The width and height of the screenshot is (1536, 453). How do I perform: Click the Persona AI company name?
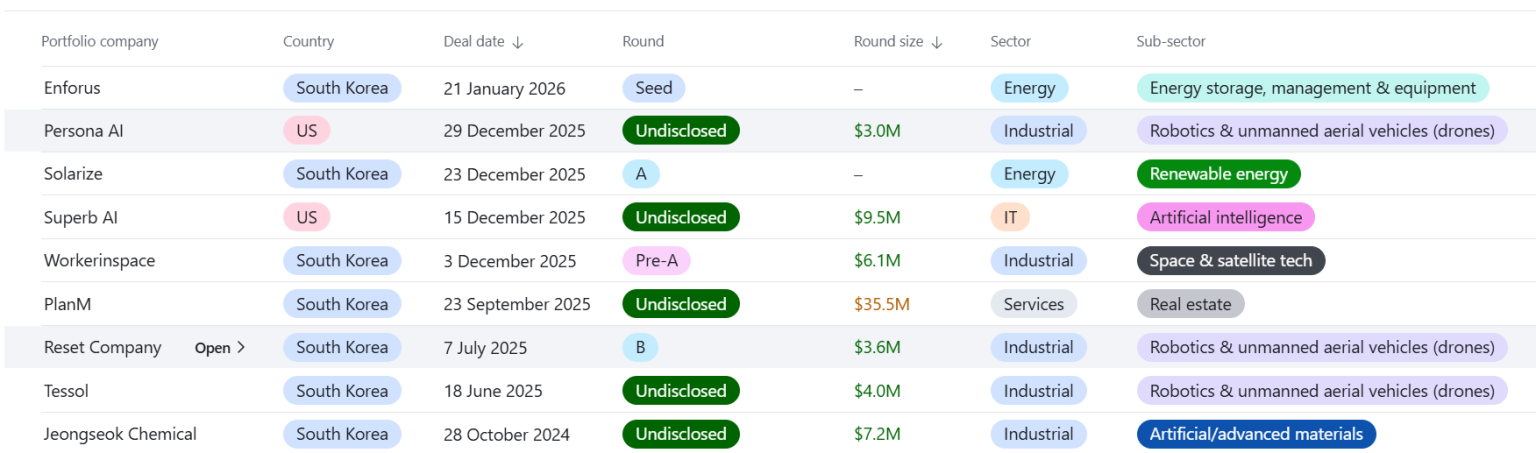pos(84,131)
